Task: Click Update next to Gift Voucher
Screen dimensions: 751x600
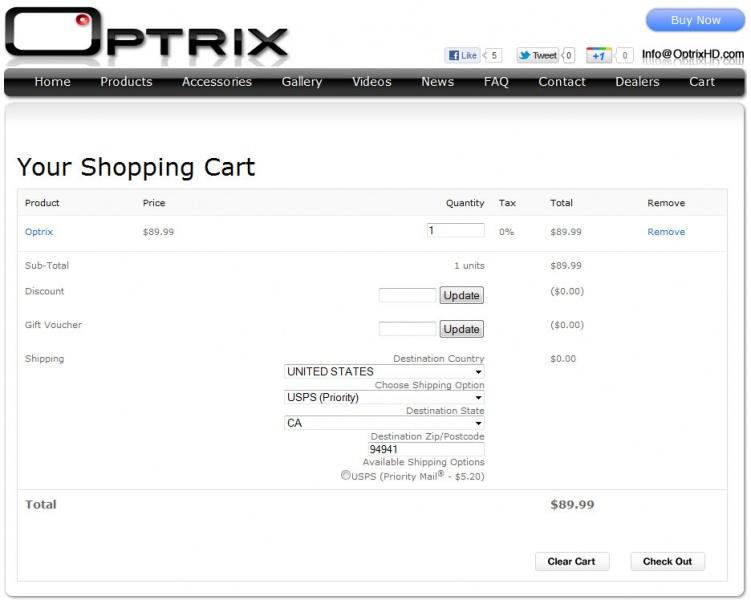Action: [x=462, y=329]
